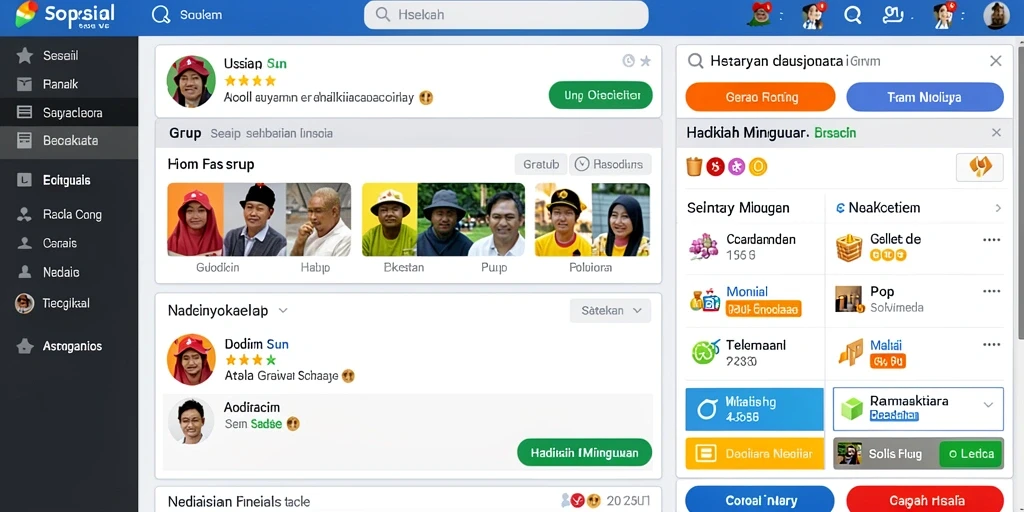The image size is (1024, 512).
Task: Open the Pop Solvimeda thumbnail
Action: click(x=849, y=300)
